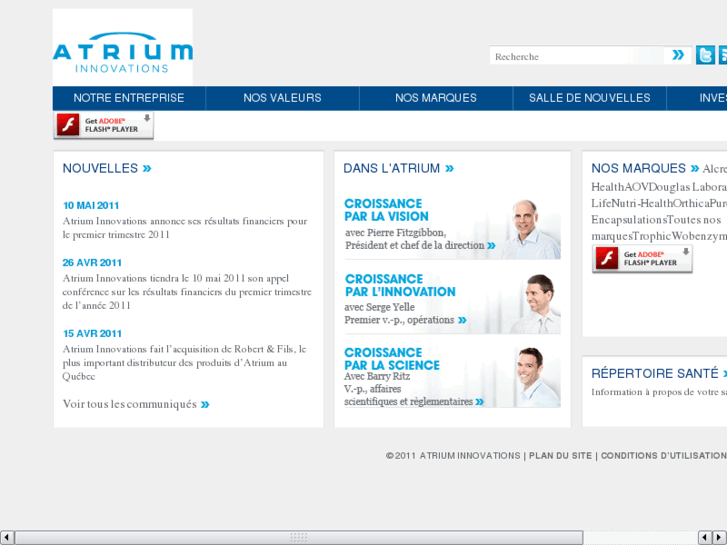This screenshot has height=545, width=727.
Task: Open the 15 AVR 2011 news item
Action: 92,333
